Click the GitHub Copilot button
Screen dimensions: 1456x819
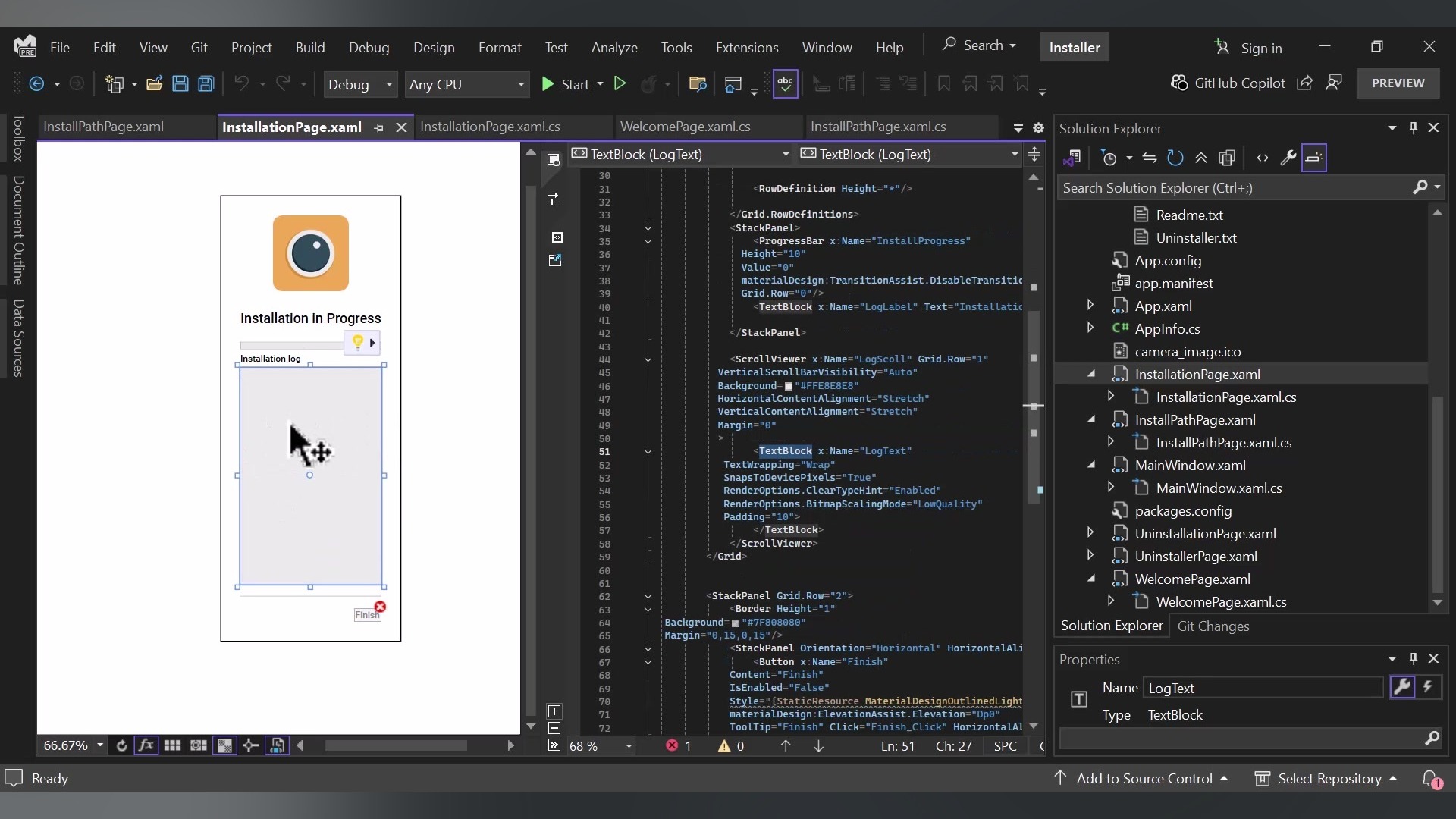point(1228,83)
